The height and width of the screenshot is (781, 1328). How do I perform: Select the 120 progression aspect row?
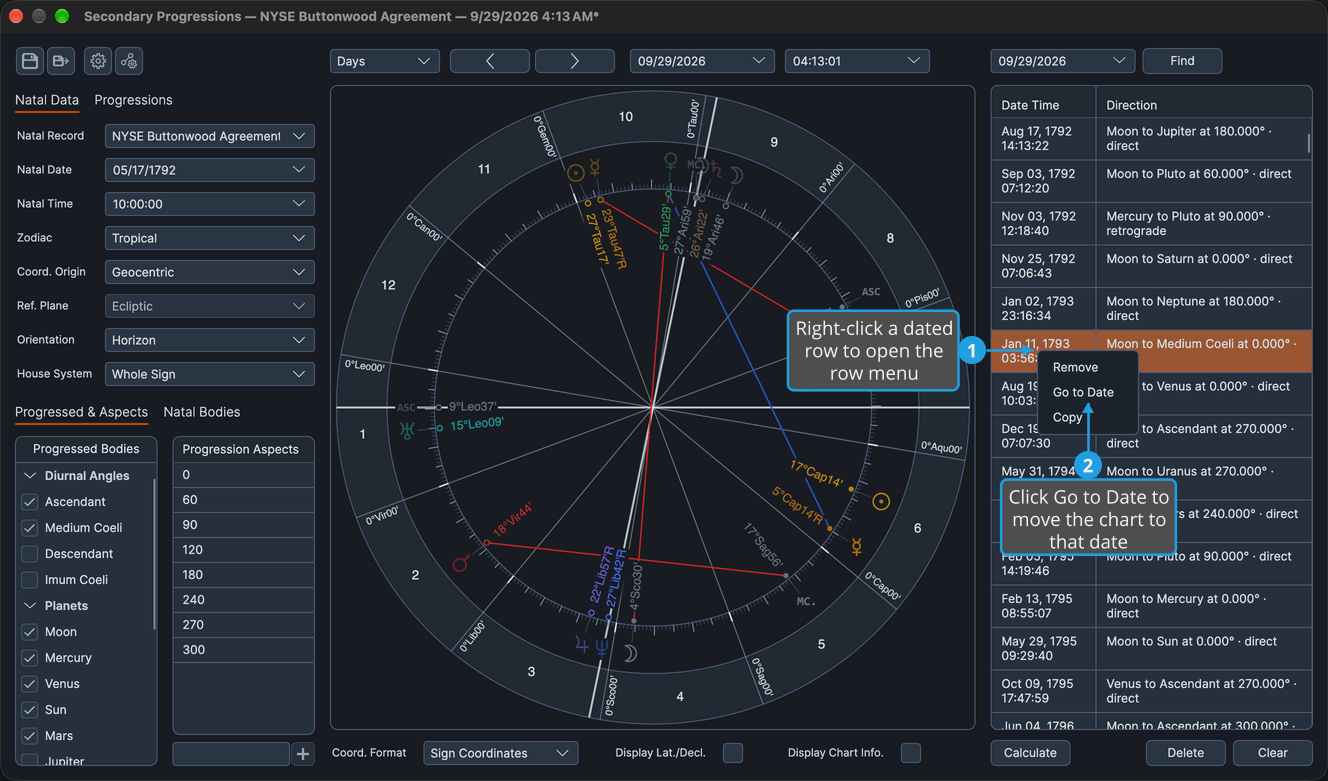244,550
